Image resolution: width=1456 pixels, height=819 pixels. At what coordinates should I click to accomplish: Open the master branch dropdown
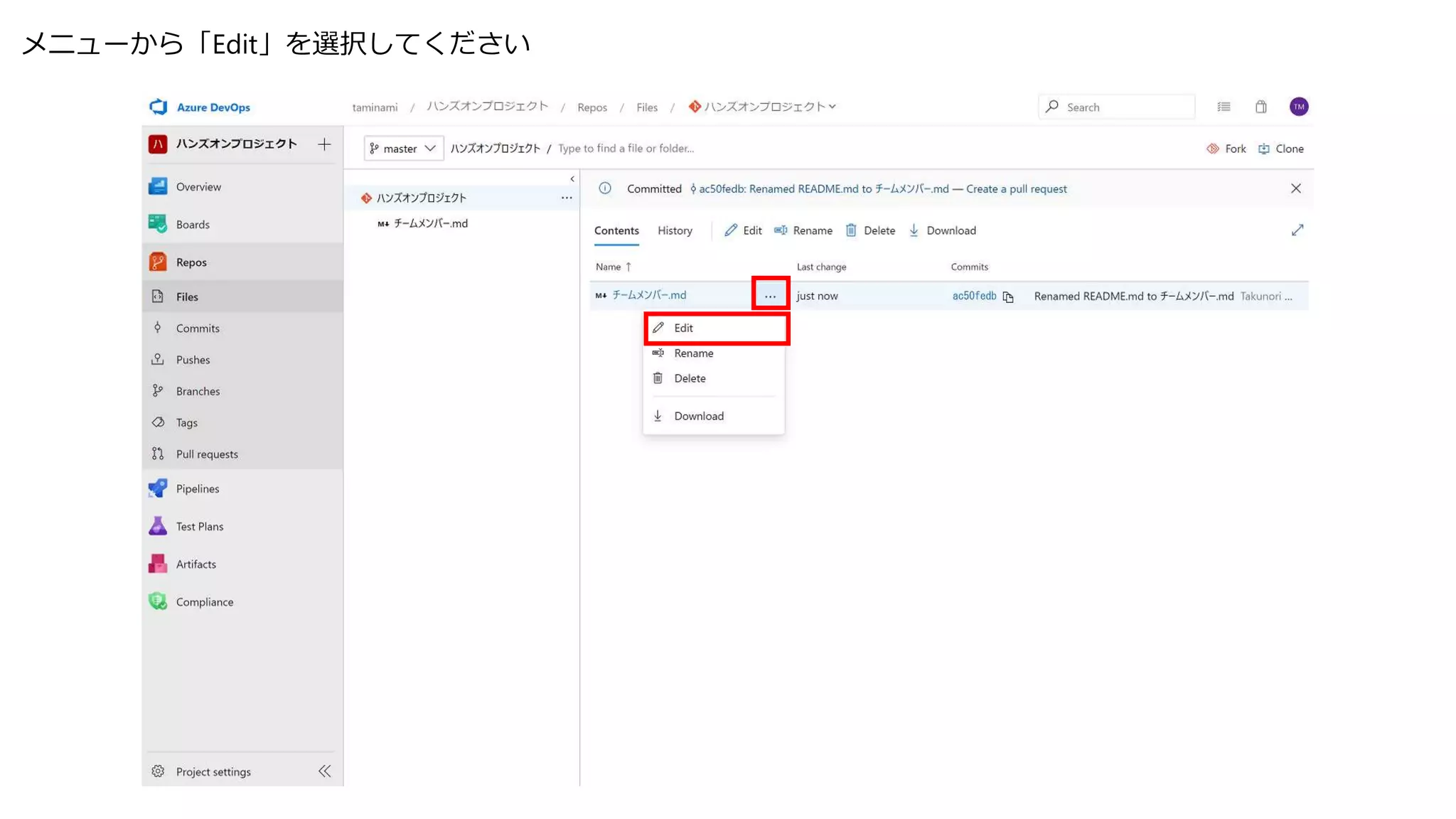[403, 149]
